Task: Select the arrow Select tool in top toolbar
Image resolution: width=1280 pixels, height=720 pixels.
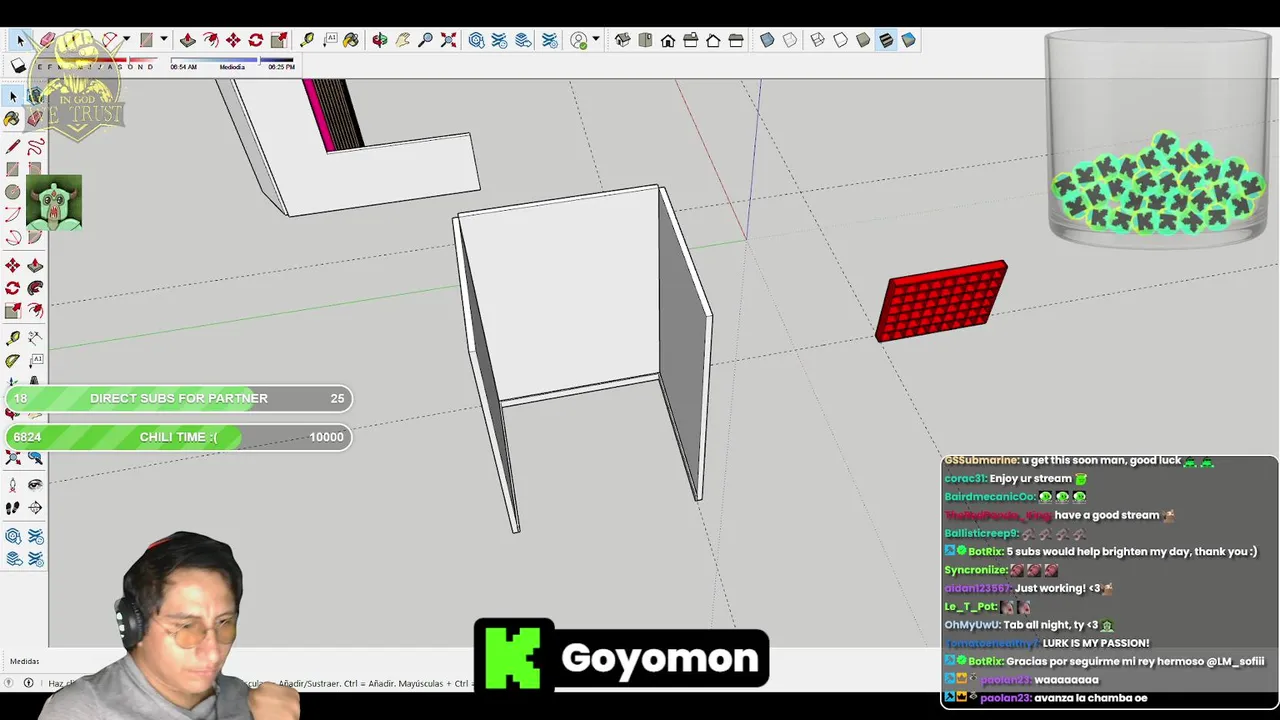Action: click(20, 40)
